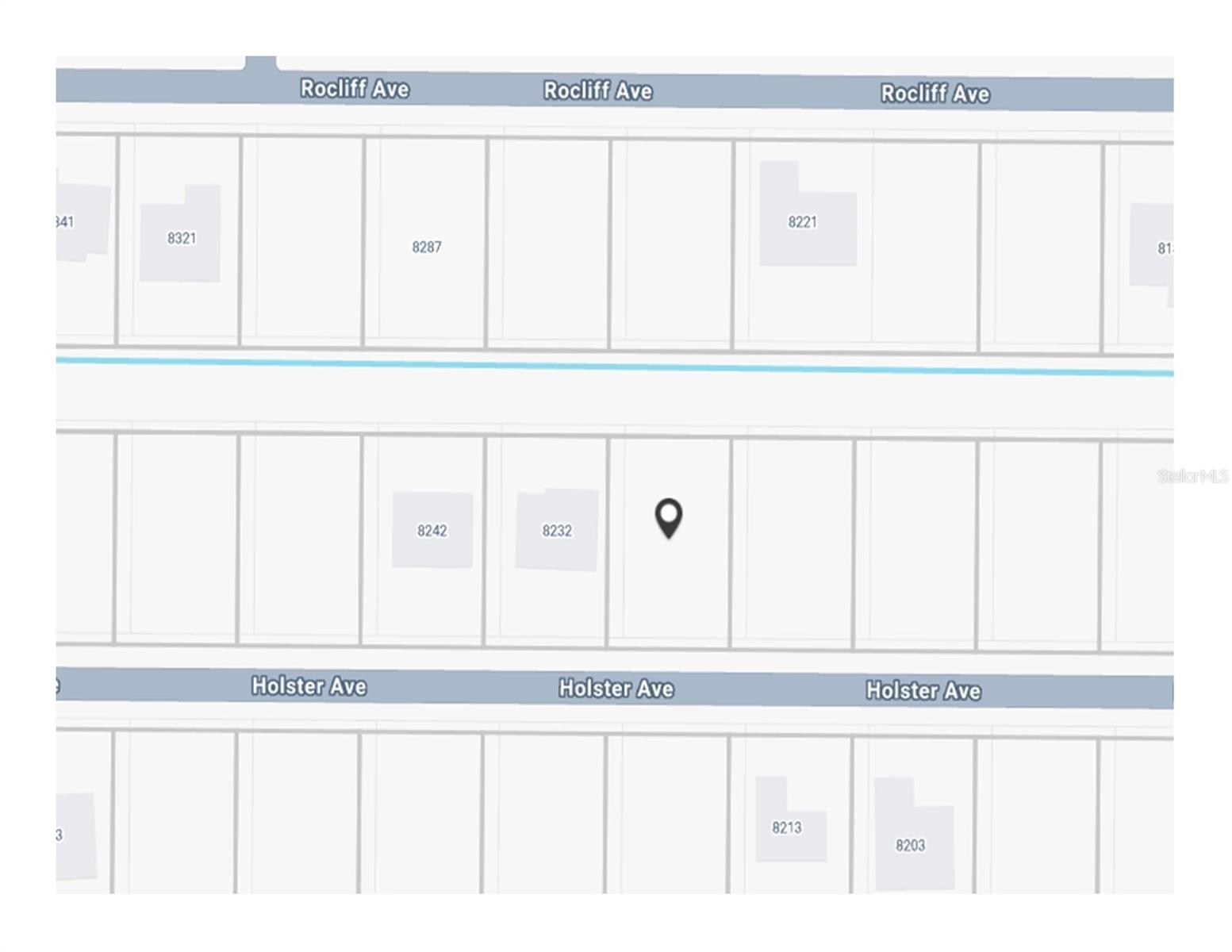1232x952 pixels.
Task: Click the rightmost Holster Ave street label
Action: 923,690
